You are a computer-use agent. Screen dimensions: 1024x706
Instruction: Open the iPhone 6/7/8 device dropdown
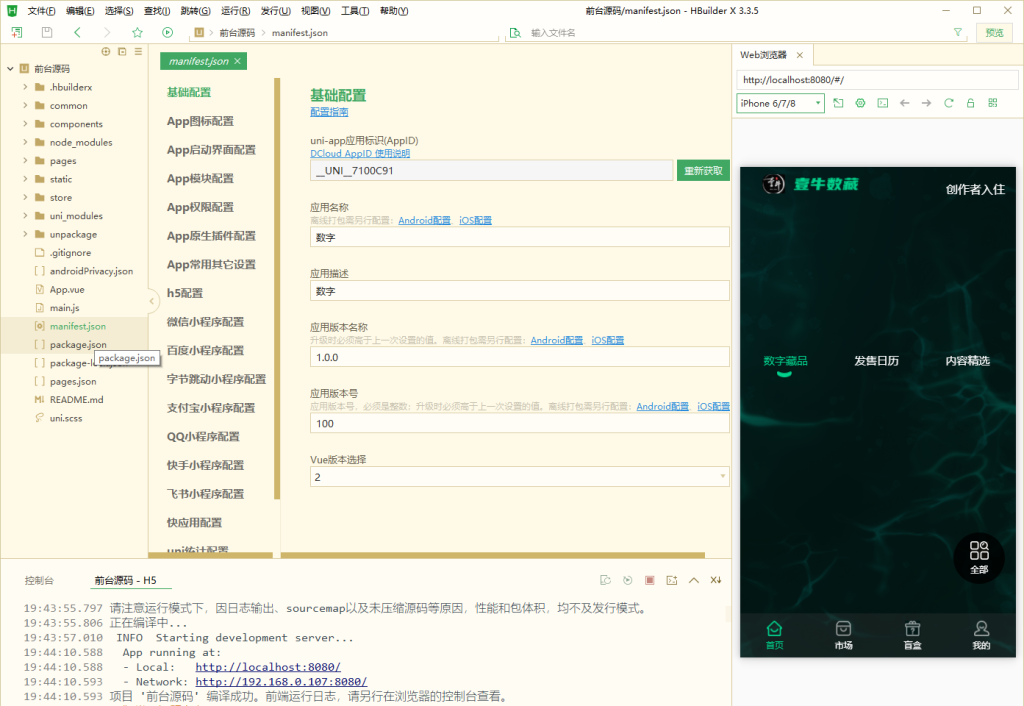[779, 103]
